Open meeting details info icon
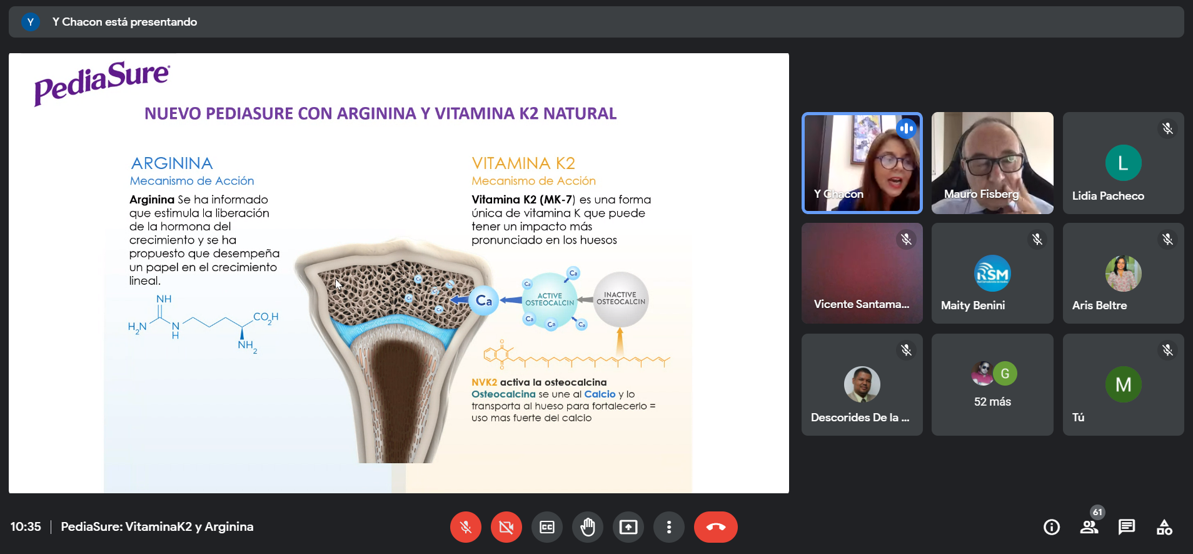This screenshot has height=554, width=1193. click(x=1051, y=527)
